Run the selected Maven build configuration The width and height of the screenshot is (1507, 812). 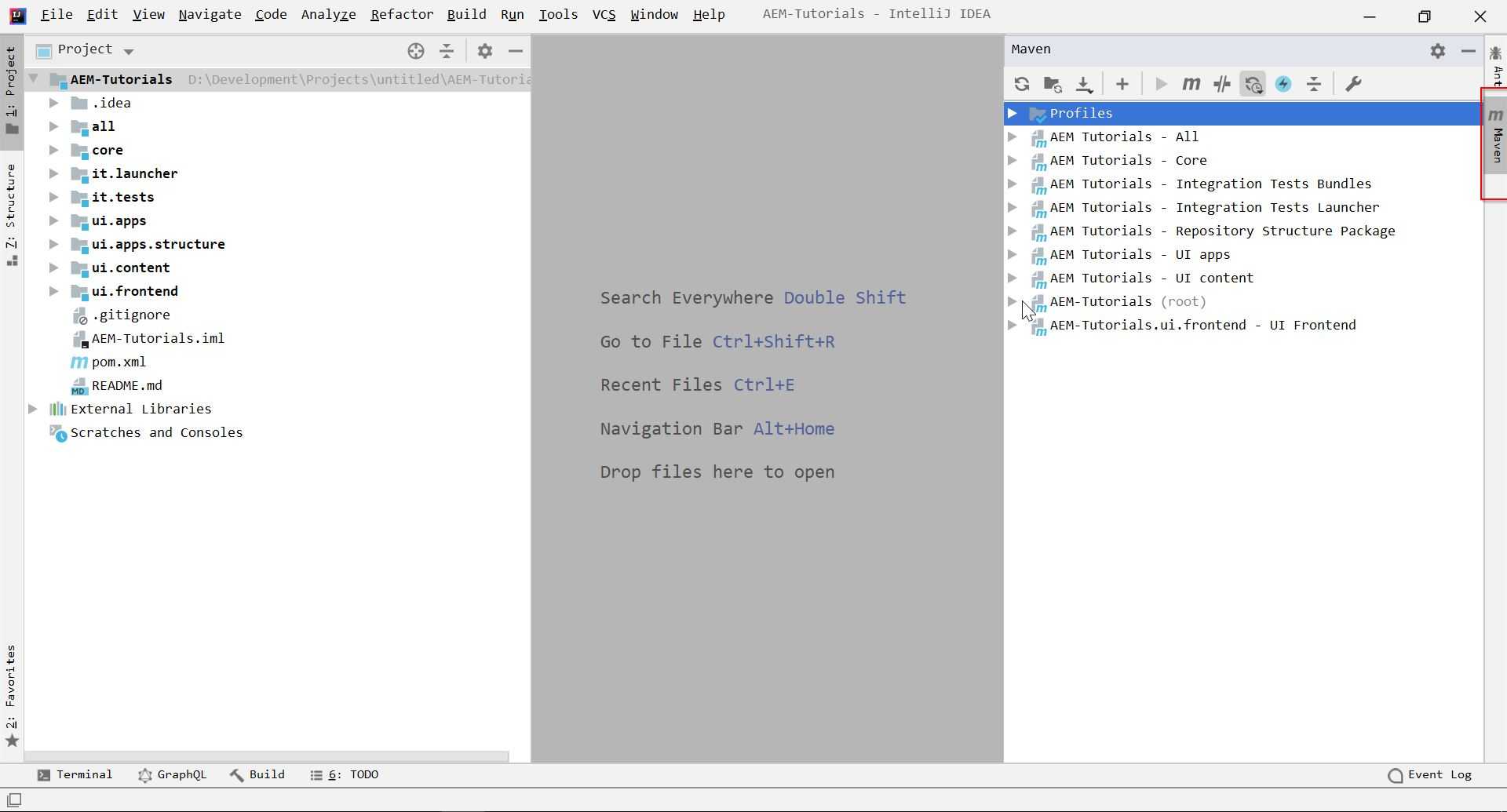coord(1161,84)
